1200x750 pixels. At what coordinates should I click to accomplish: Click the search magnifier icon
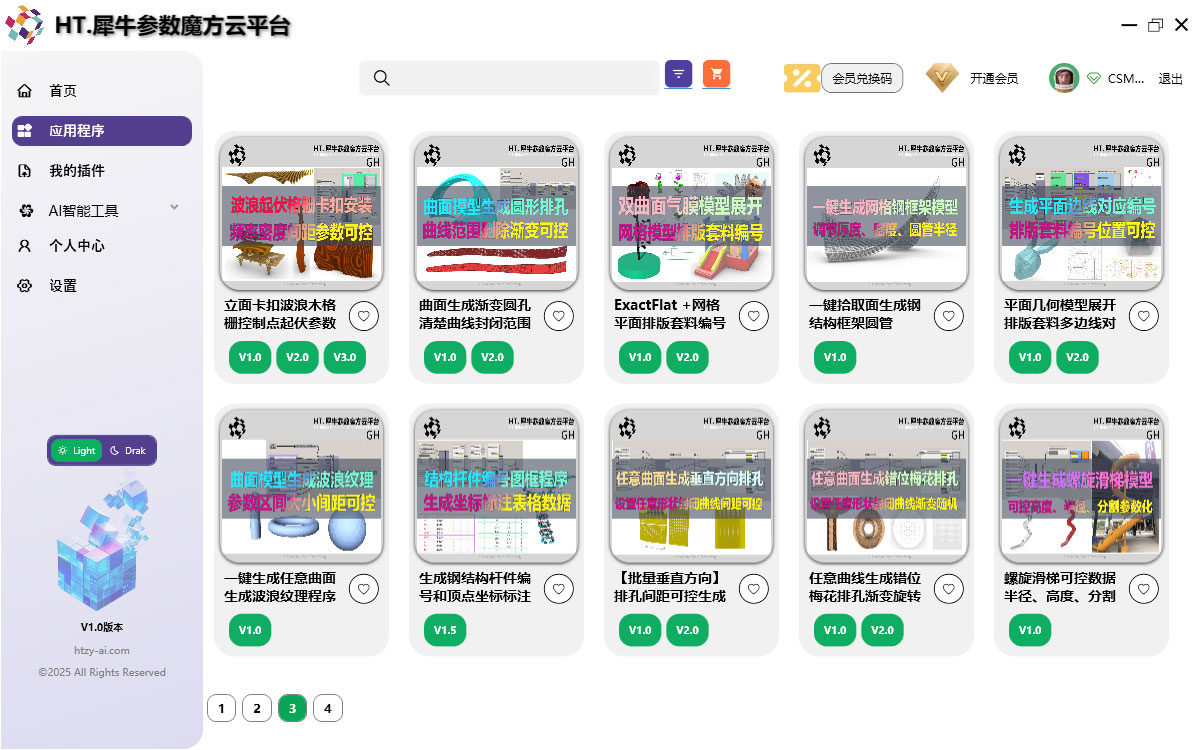[x=381, y=78]
